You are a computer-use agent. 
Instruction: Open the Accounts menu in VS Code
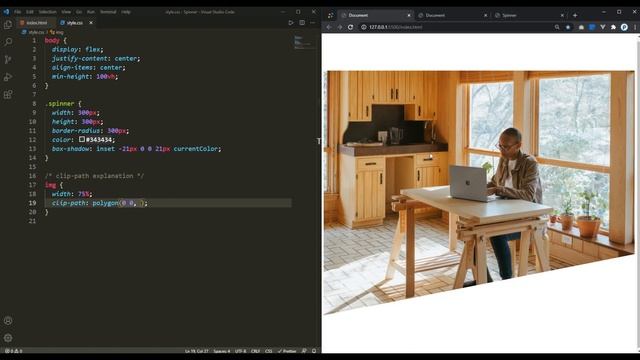point(8,321)
